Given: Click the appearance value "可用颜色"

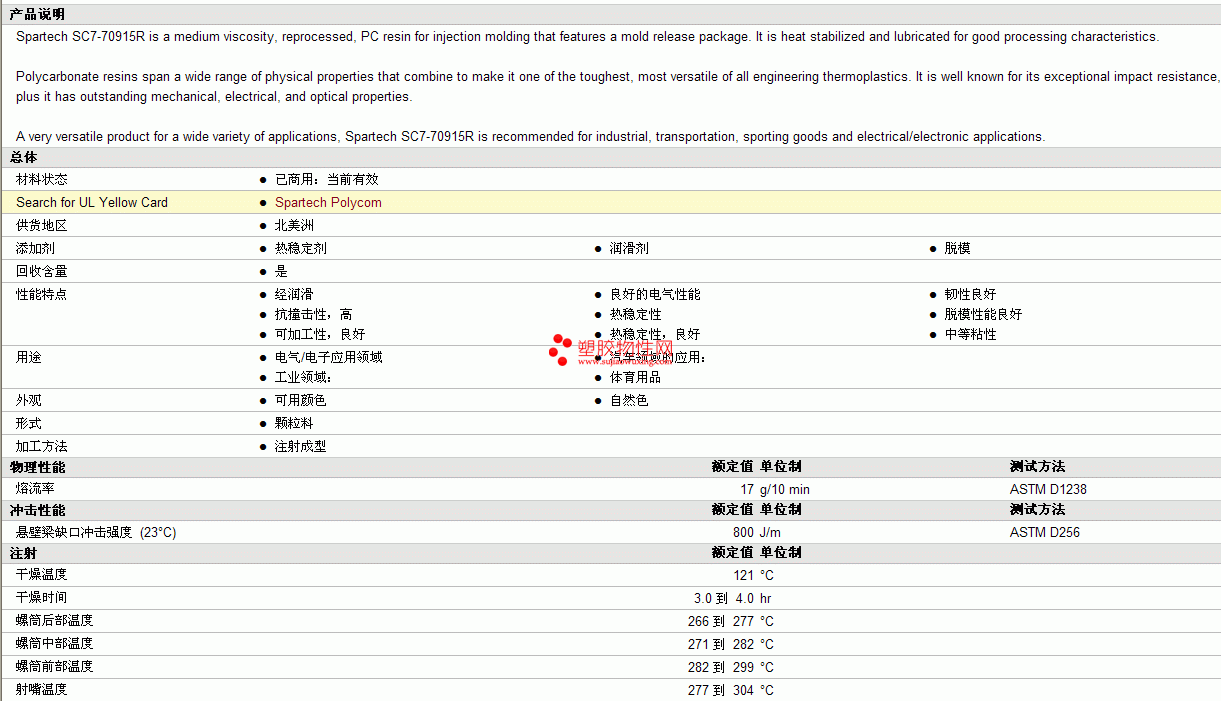Looking at the screenshot, I should [x=301, y=400].
